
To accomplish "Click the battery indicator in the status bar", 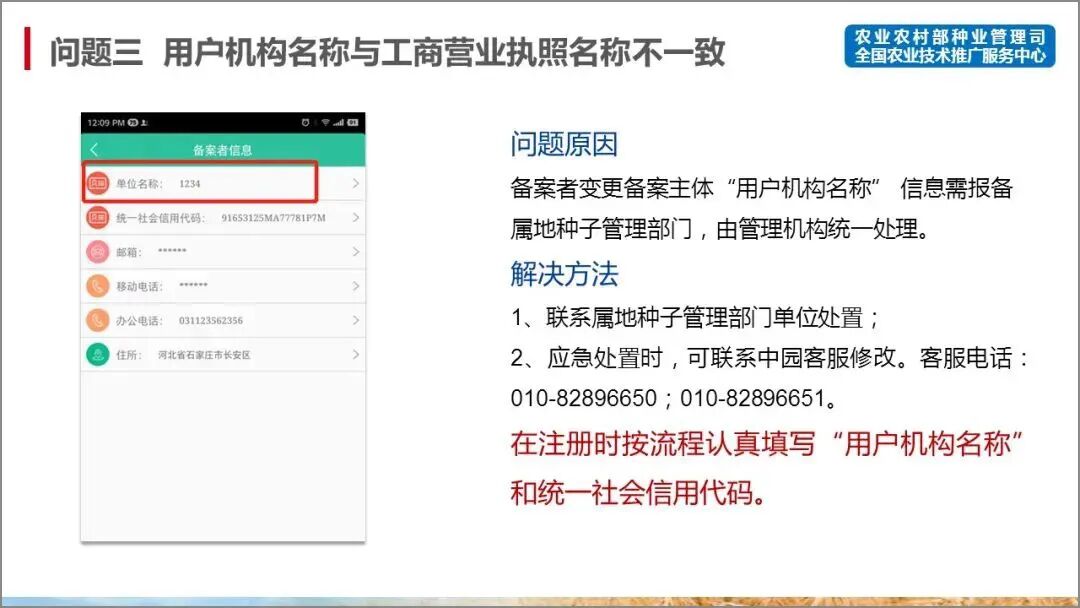I will coord(353,121).
